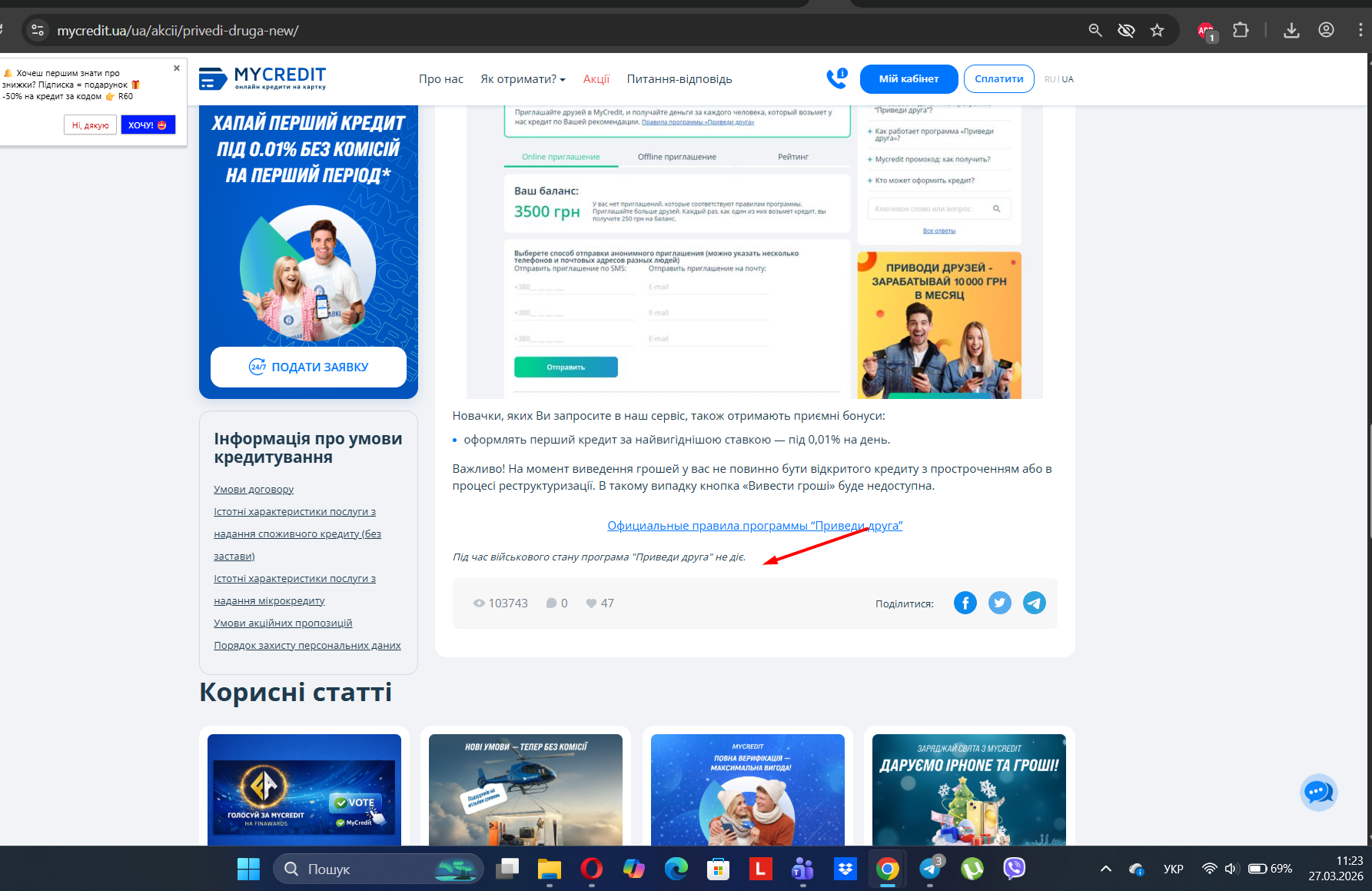Click the 'Сплатити' button
The height and width of the screenshot is (891, 1372).
(999, 79)
